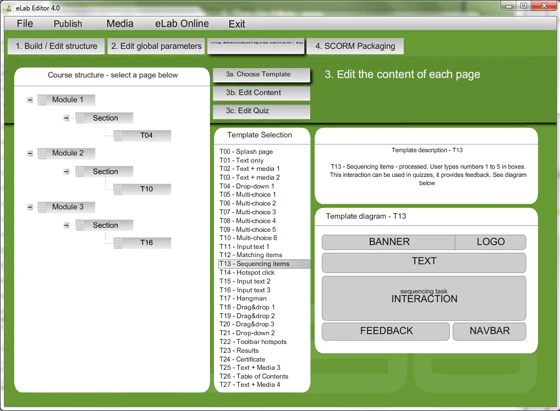This screenshot has width=560, height=411.
Task: Click the grid icon beside Module 3
Action: [x=42, y=207]
